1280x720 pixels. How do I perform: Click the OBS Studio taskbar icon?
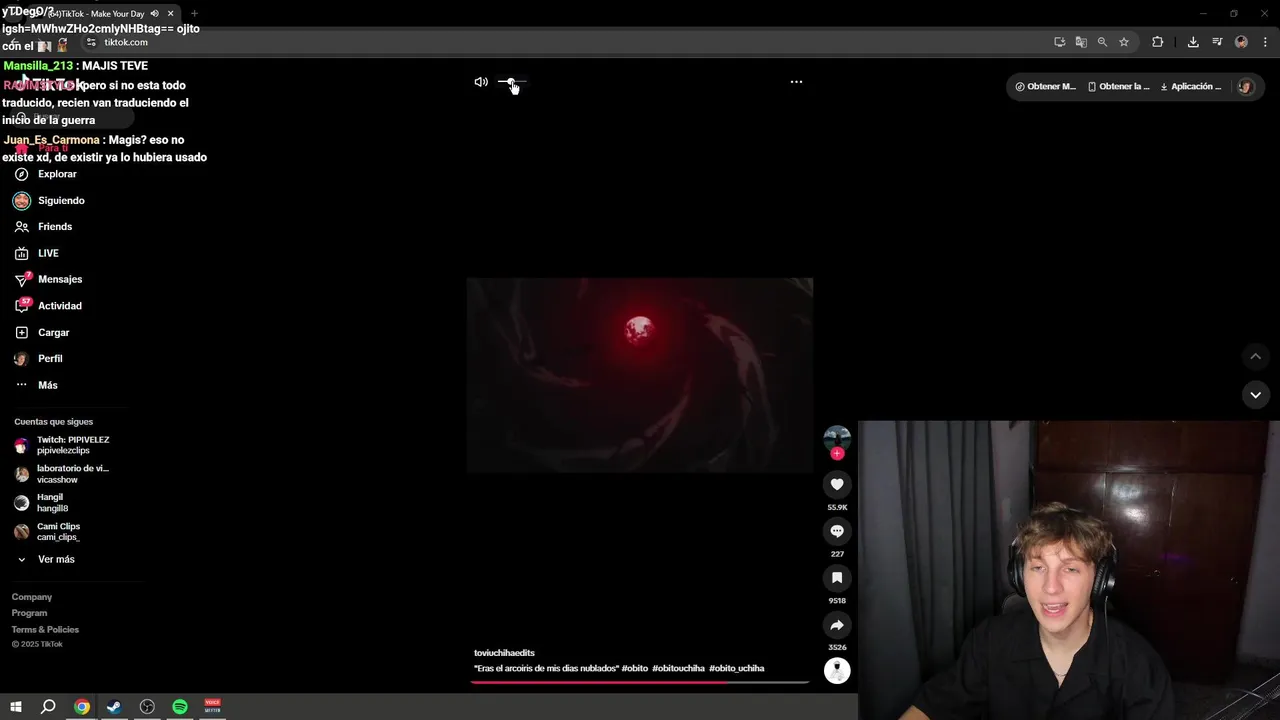tap(147, 707)
